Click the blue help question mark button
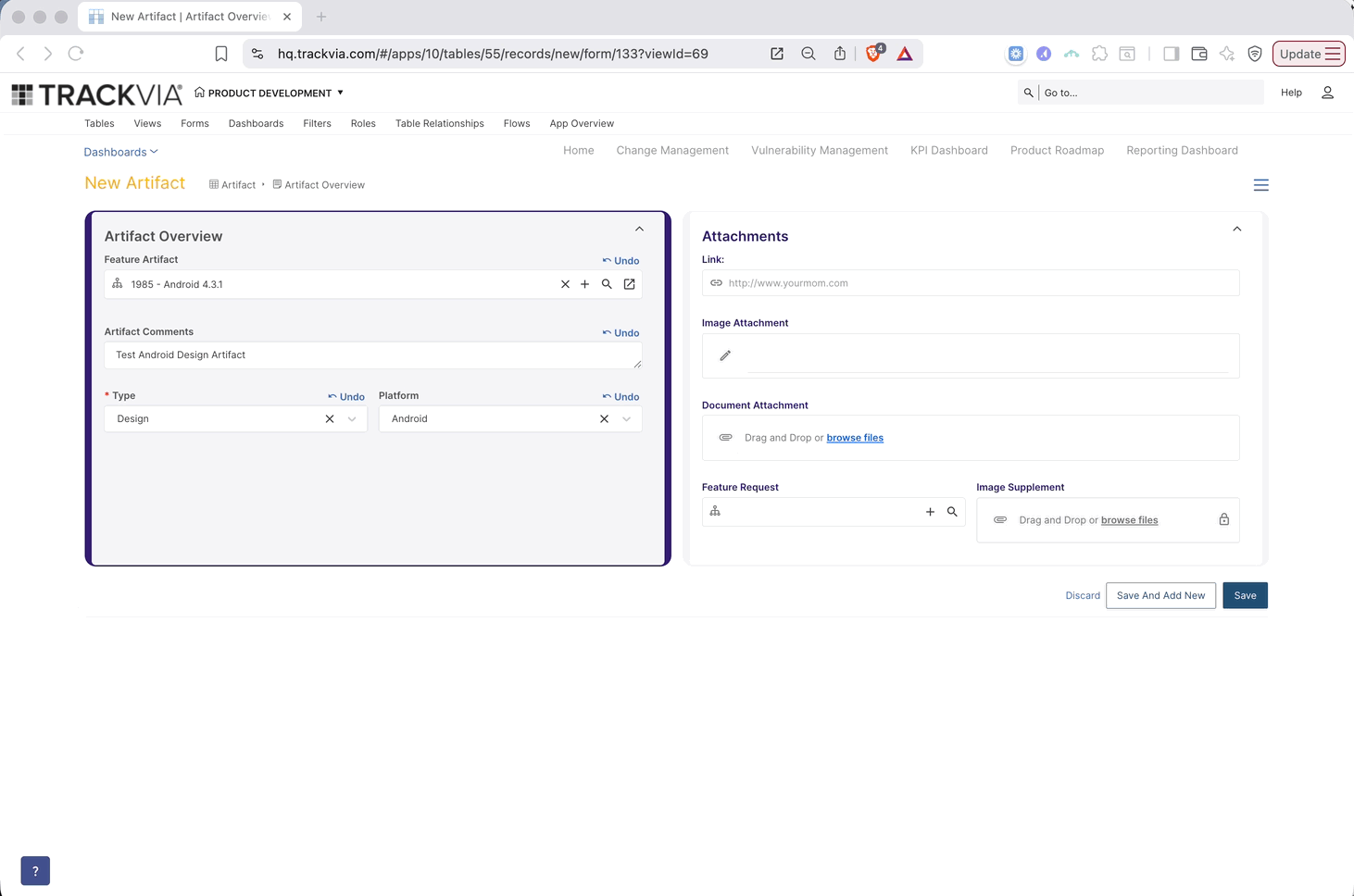1354x896 pixels. pyautogui.click(x=35, y=870)
